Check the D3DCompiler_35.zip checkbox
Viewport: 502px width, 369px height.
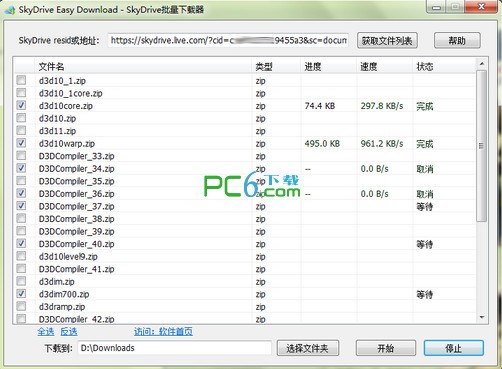[x=21, y=181]
